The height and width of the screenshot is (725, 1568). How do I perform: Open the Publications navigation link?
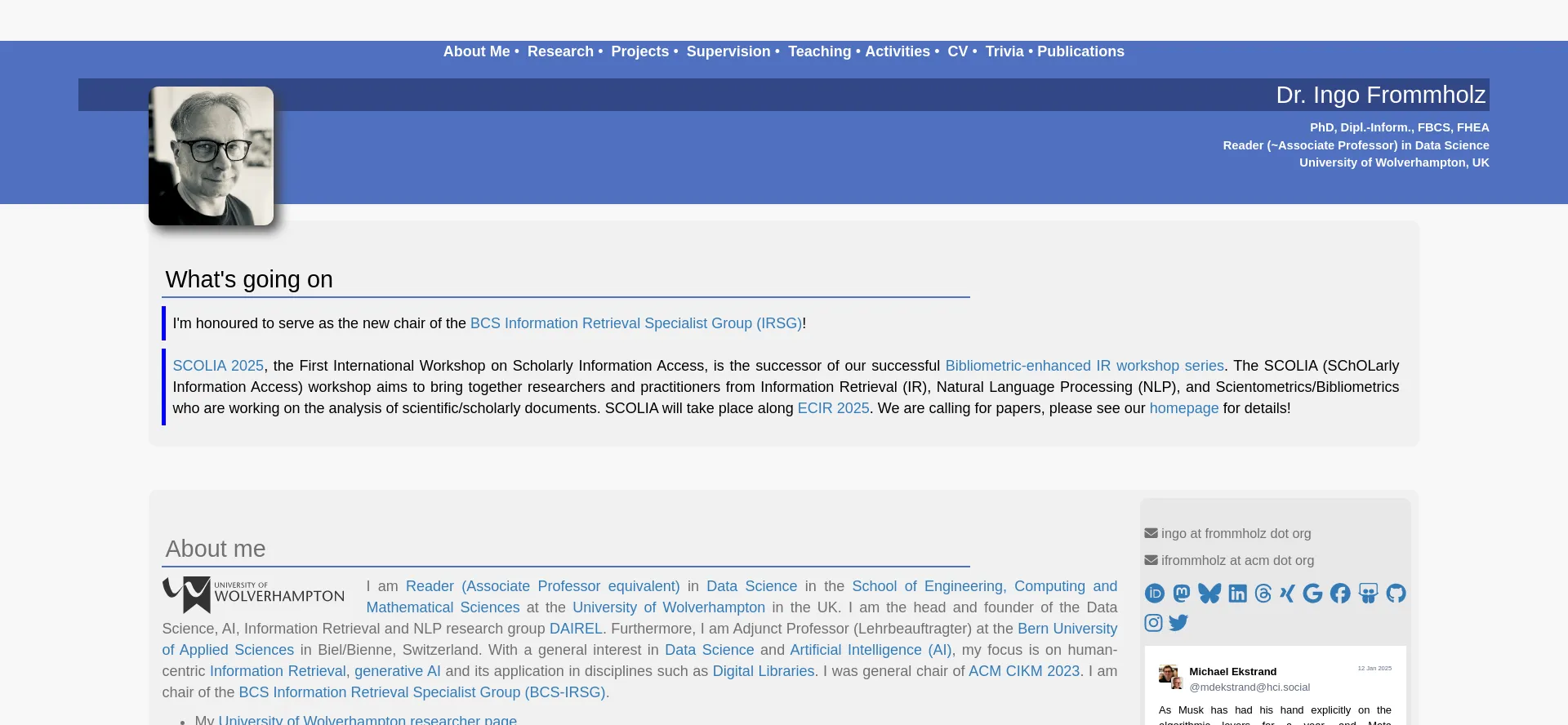1080,51
